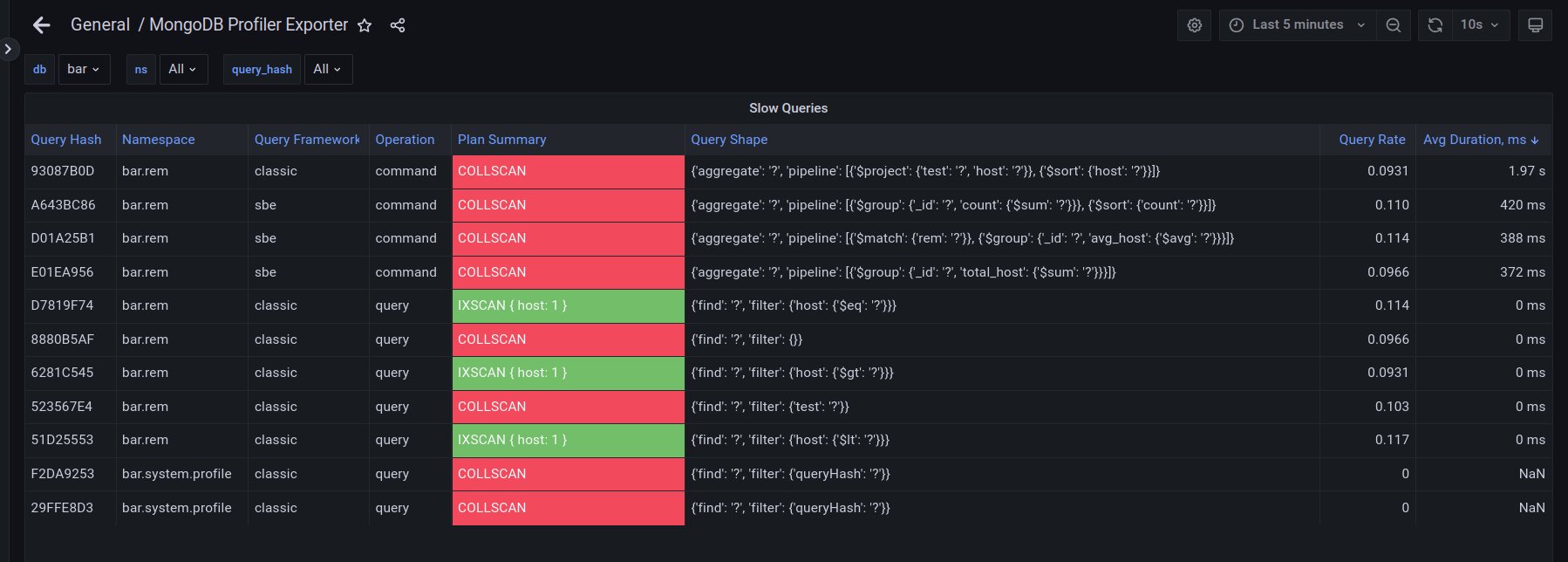Screen dimensions: 1568x562
Task: Expand the left sidebar chevron
Action: click(8, 49)
